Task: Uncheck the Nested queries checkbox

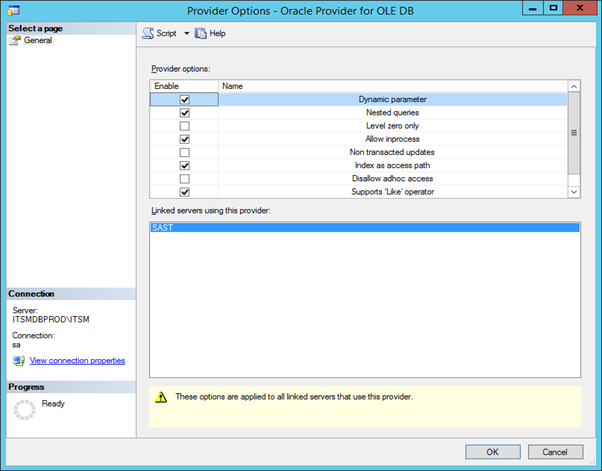Action: (x=185, y=113)
